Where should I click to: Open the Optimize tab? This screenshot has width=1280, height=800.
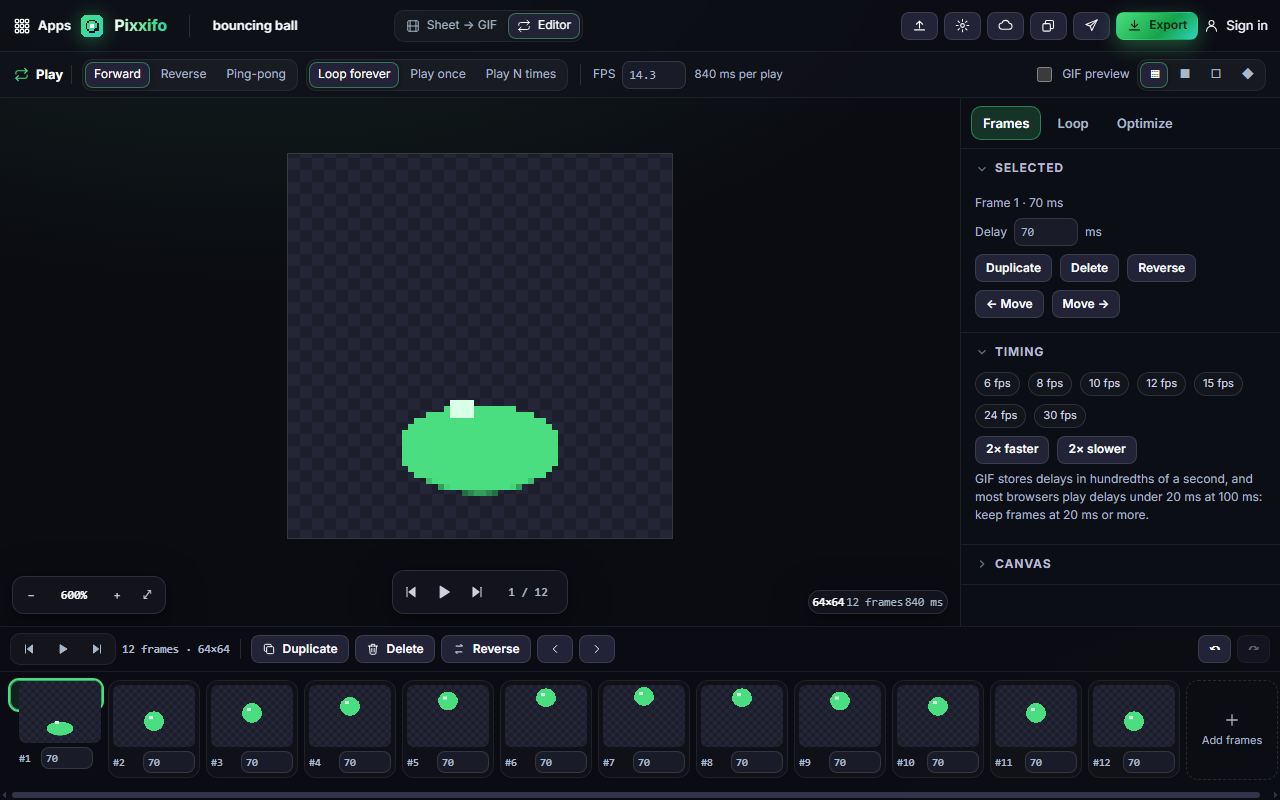1144,123
